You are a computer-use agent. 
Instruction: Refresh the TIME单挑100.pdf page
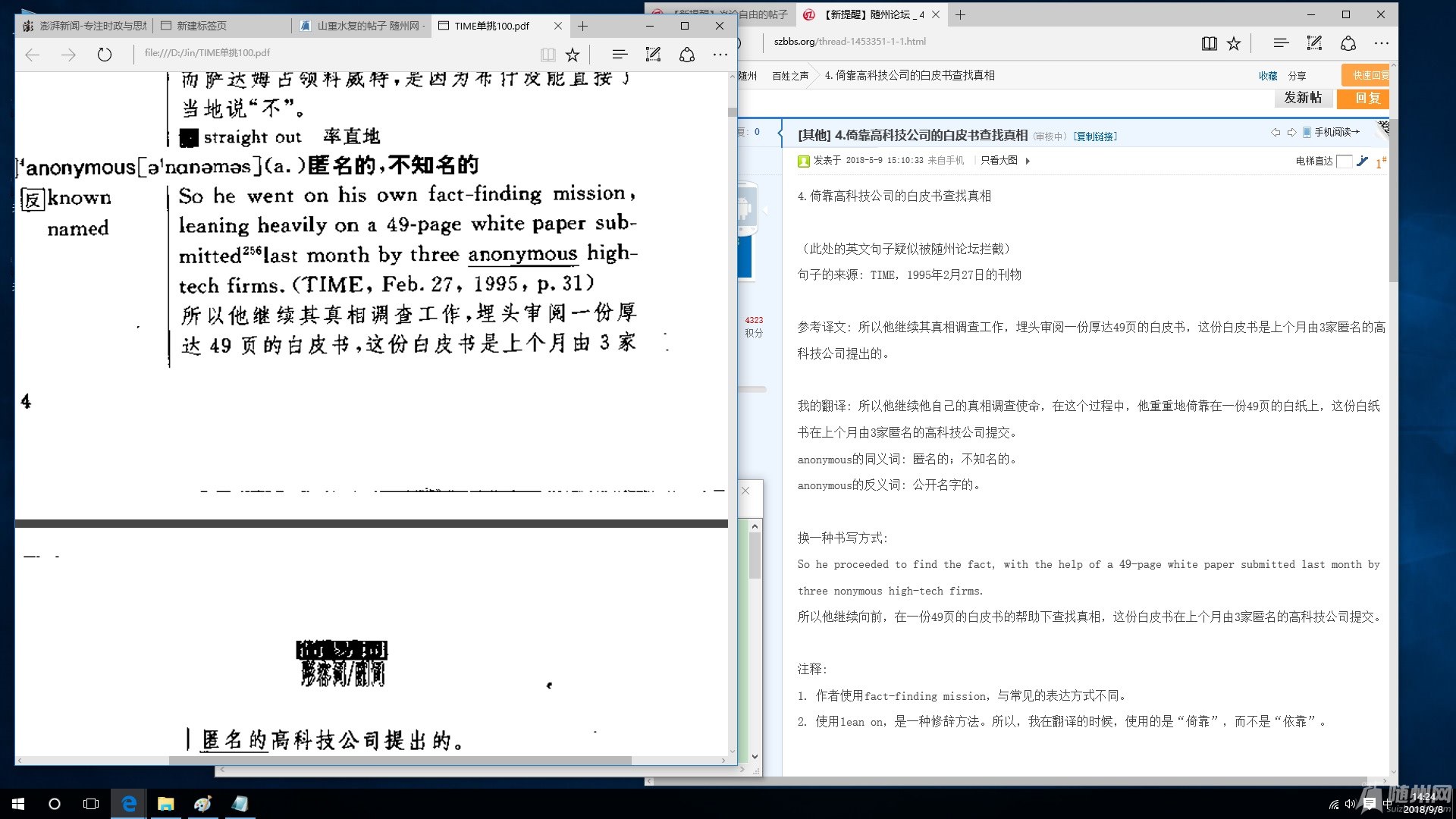[x=105, y=55]
